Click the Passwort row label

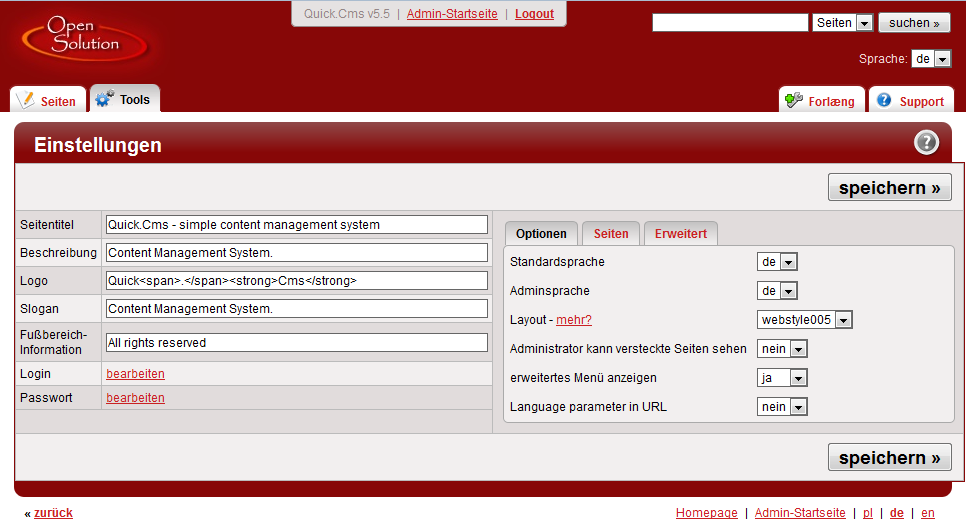(x=46, y=398)
